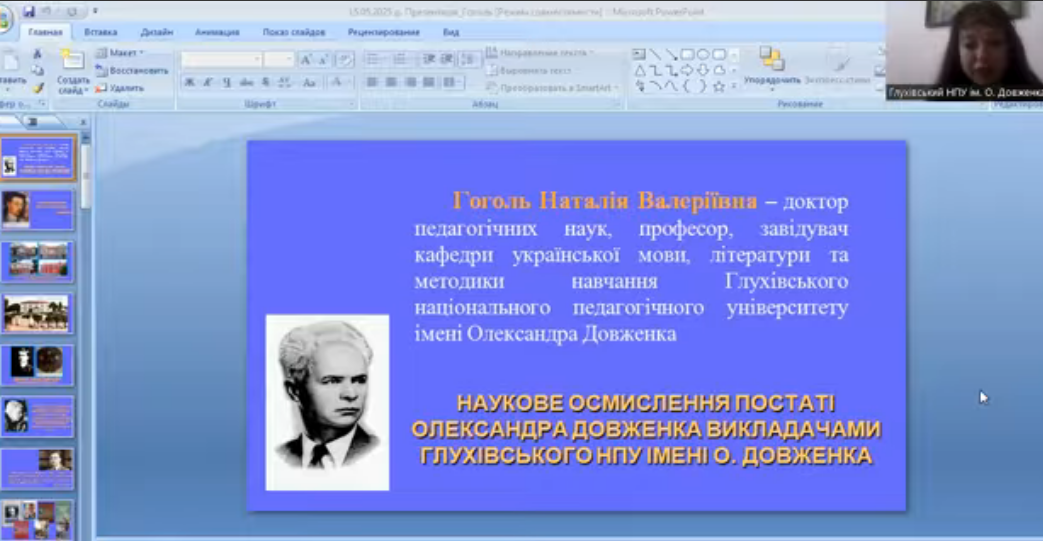Click the Восстановить button

click(132, 70)
